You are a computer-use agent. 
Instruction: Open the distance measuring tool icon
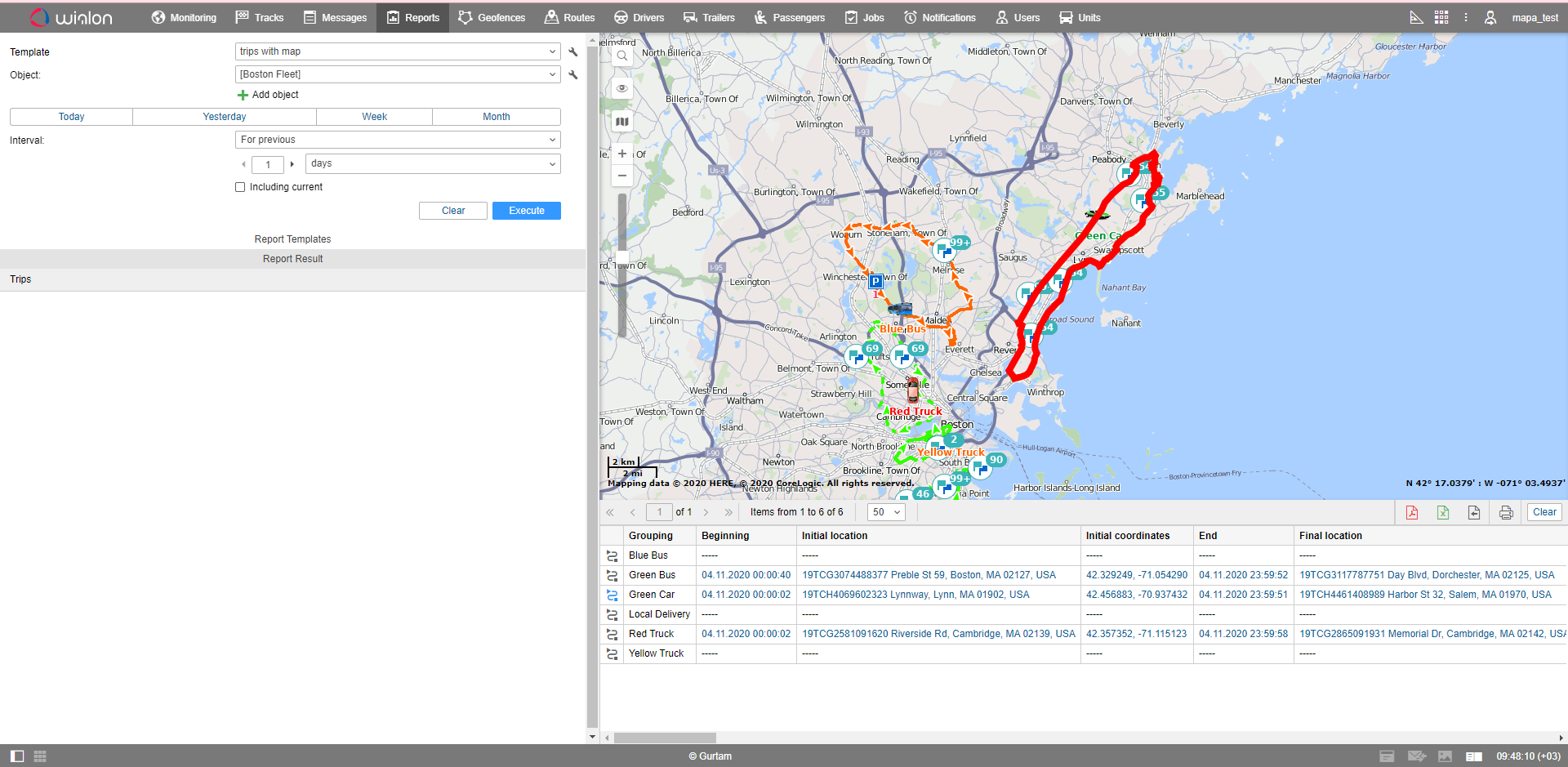pos(1416,17)
